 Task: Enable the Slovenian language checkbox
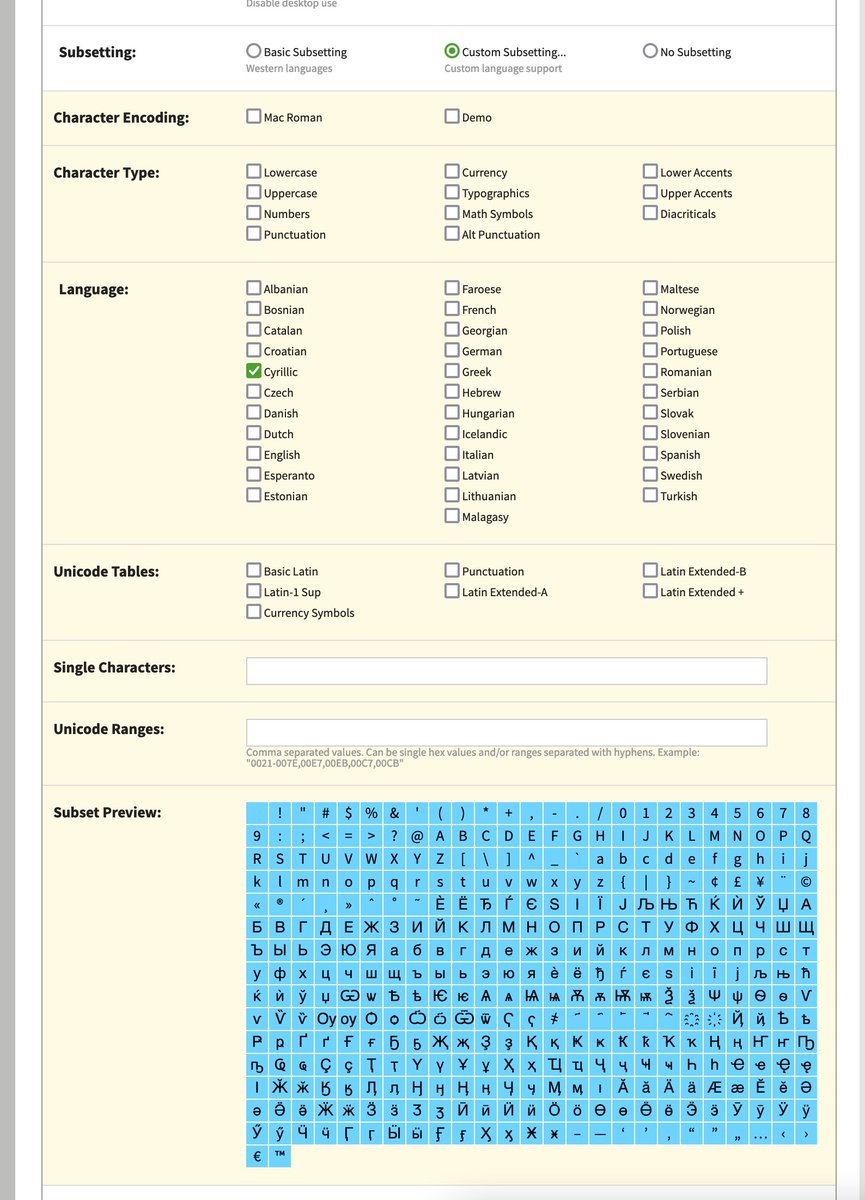[x=651, y=433]
